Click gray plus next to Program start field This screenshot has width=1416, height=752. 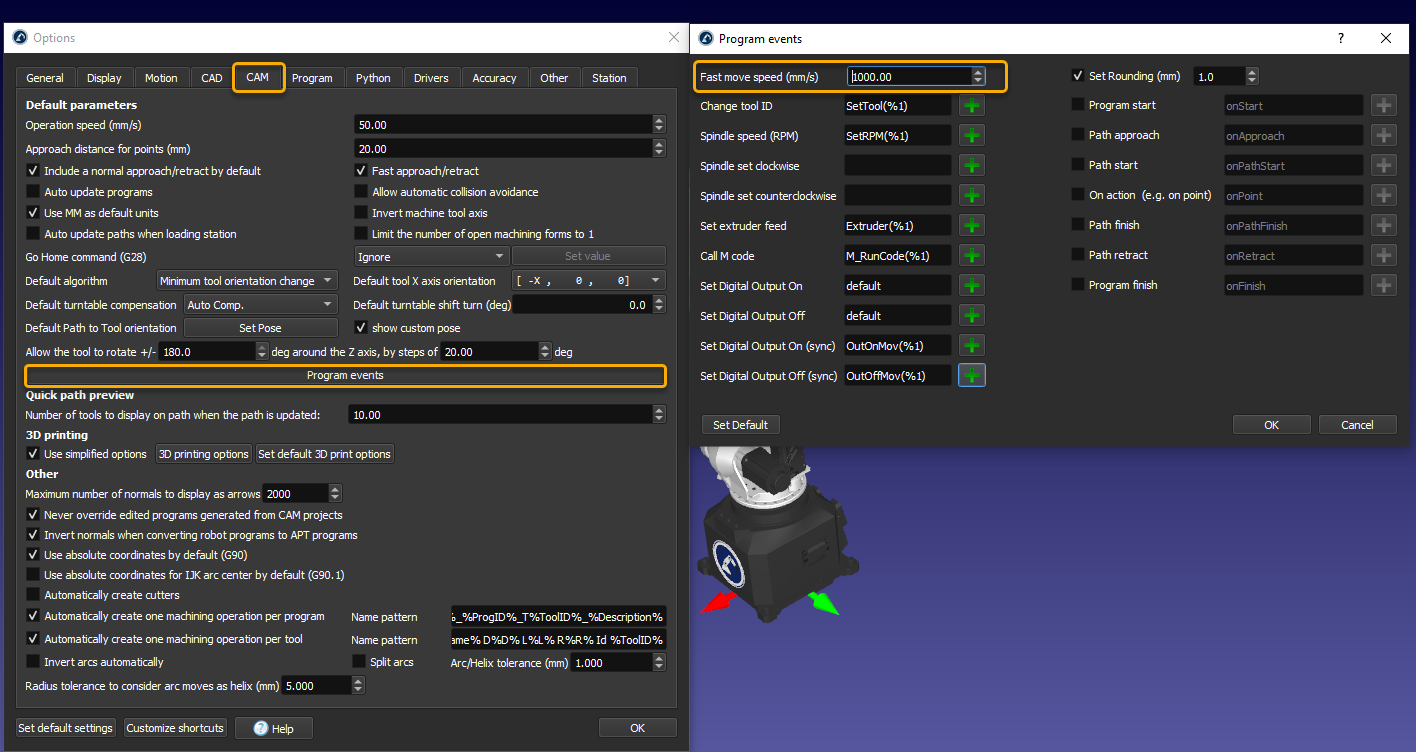(1383, 105)
